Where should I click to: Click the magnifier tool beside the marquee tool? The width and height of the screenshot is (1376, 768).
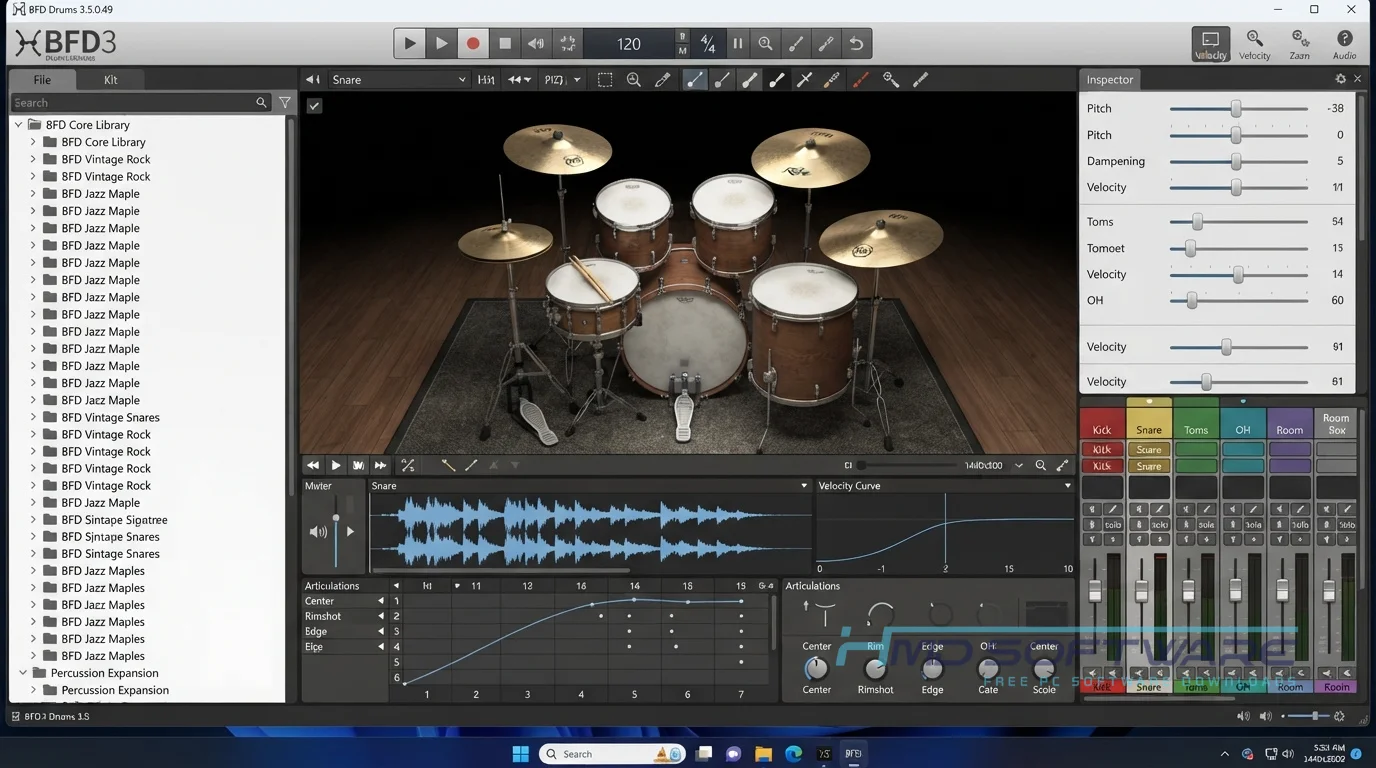pos(633,80)
